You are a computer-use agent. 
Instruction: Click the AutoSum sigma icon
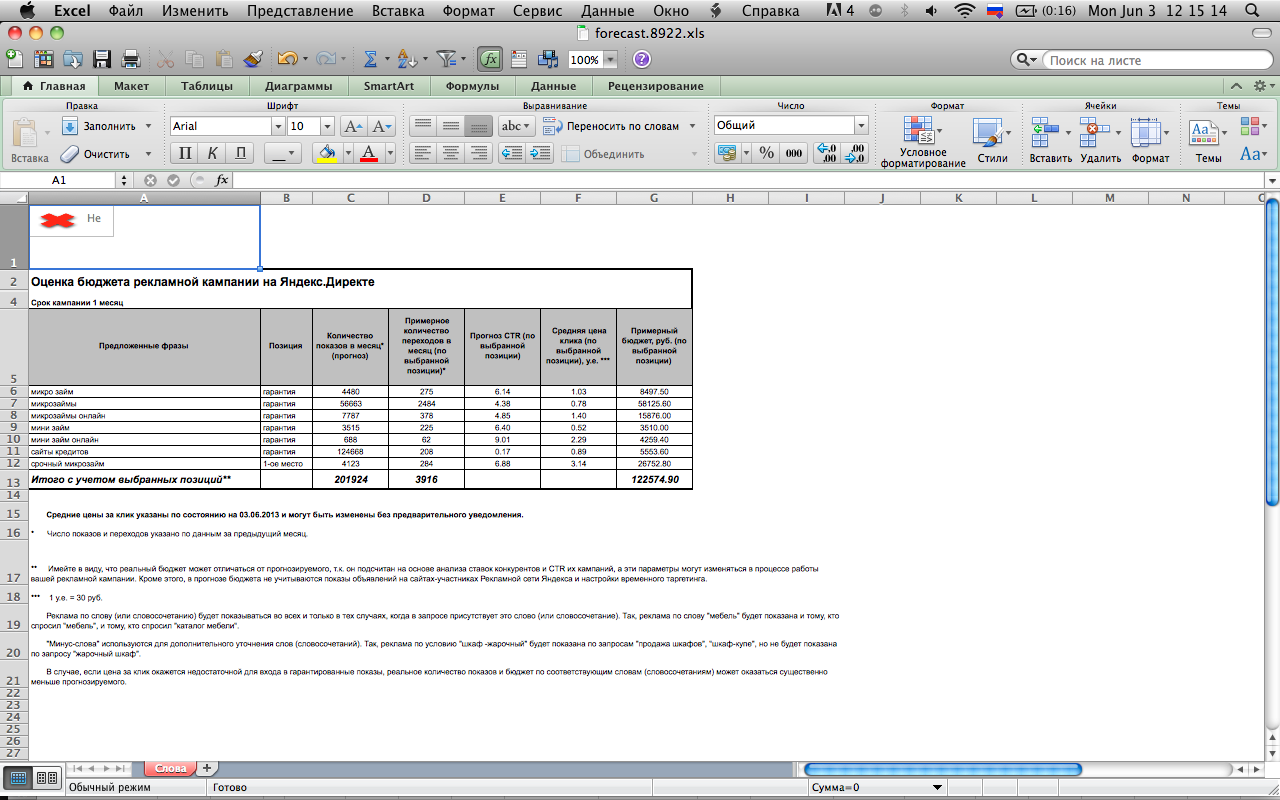370,59
